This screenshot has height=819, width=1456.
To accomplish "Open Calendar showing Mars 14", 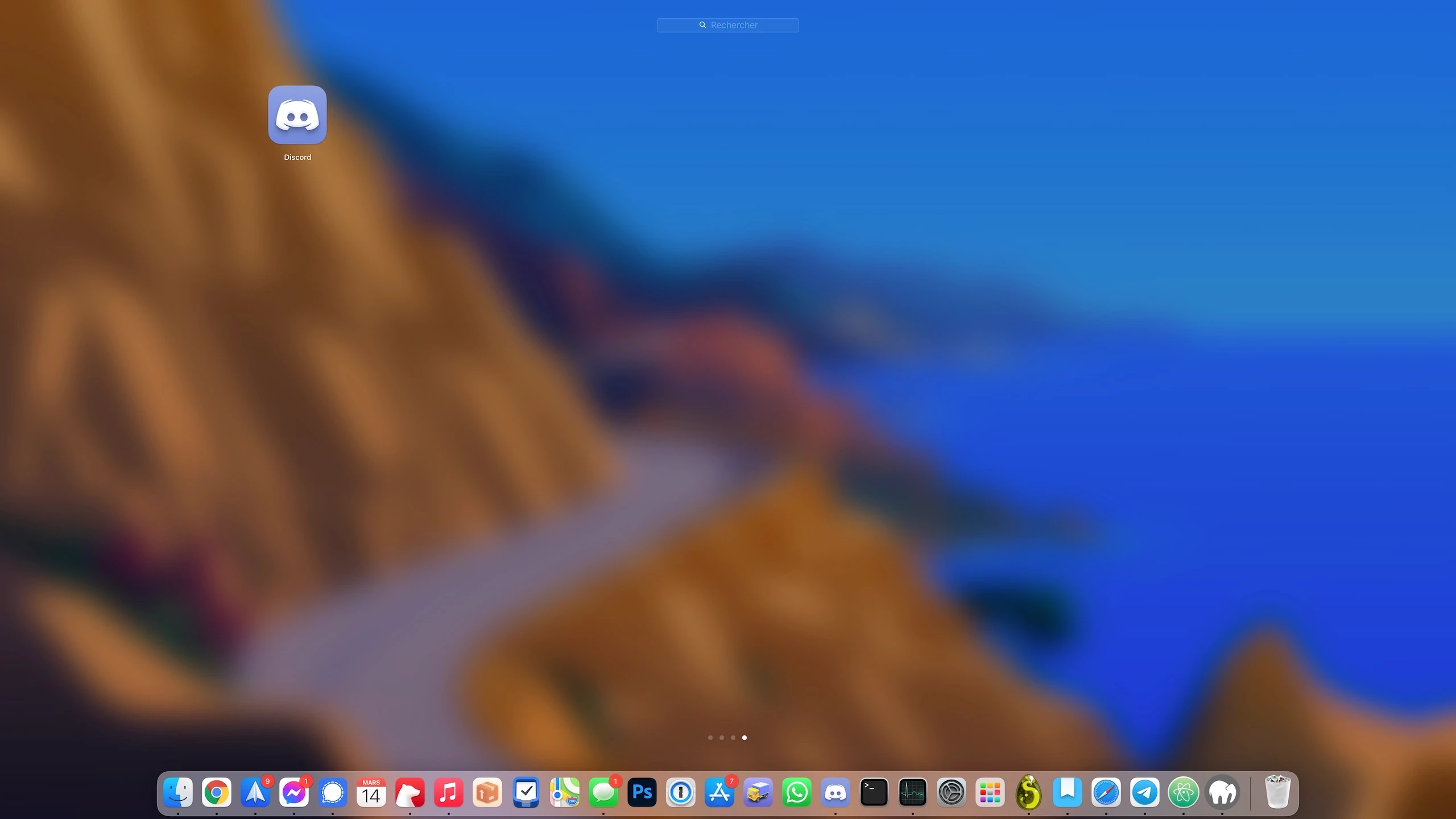I will [x=371, y=792].
